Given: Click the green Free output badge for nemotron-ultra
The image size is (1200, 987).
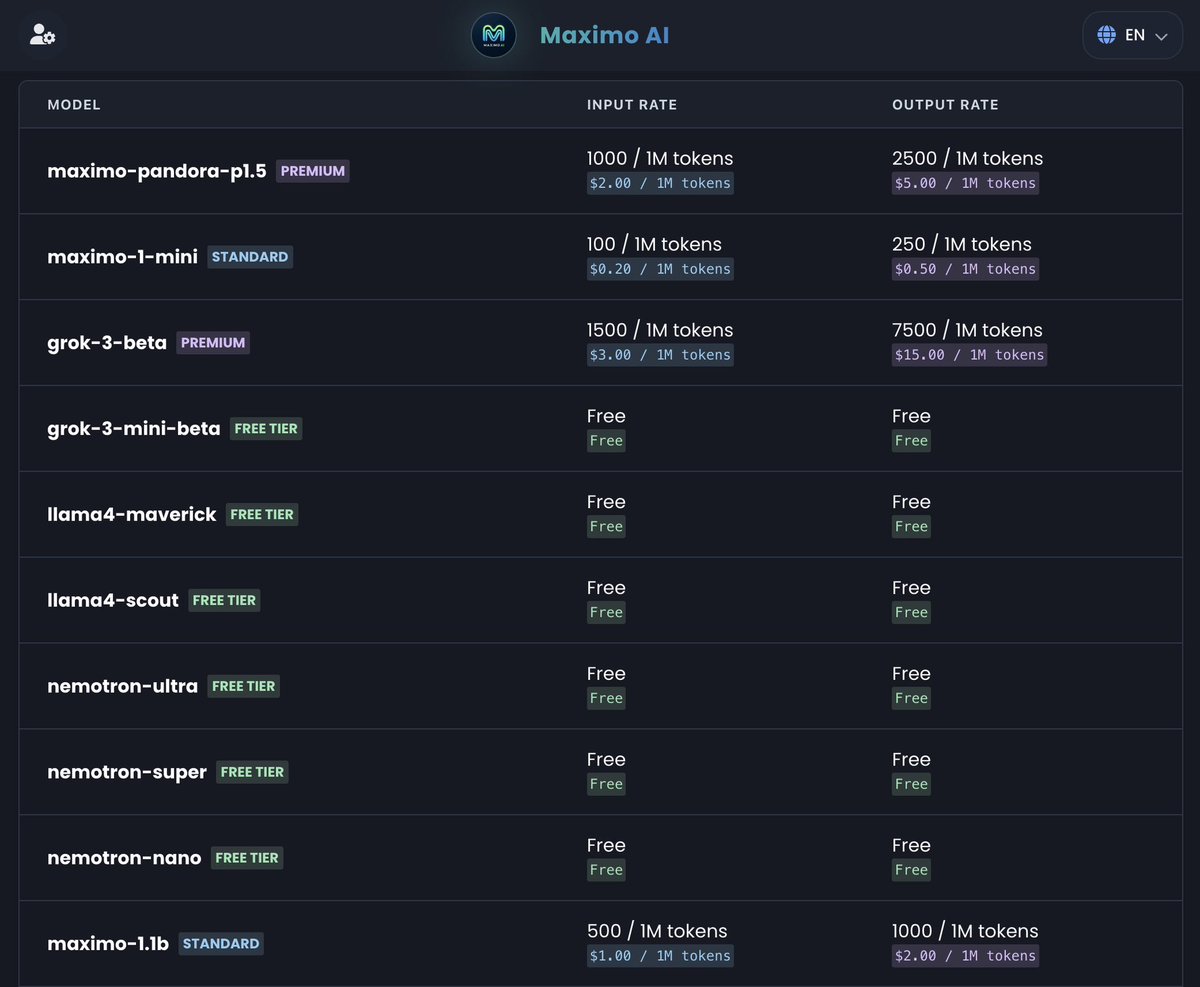Looking at the screenshot, I should (x=911, y=698).
